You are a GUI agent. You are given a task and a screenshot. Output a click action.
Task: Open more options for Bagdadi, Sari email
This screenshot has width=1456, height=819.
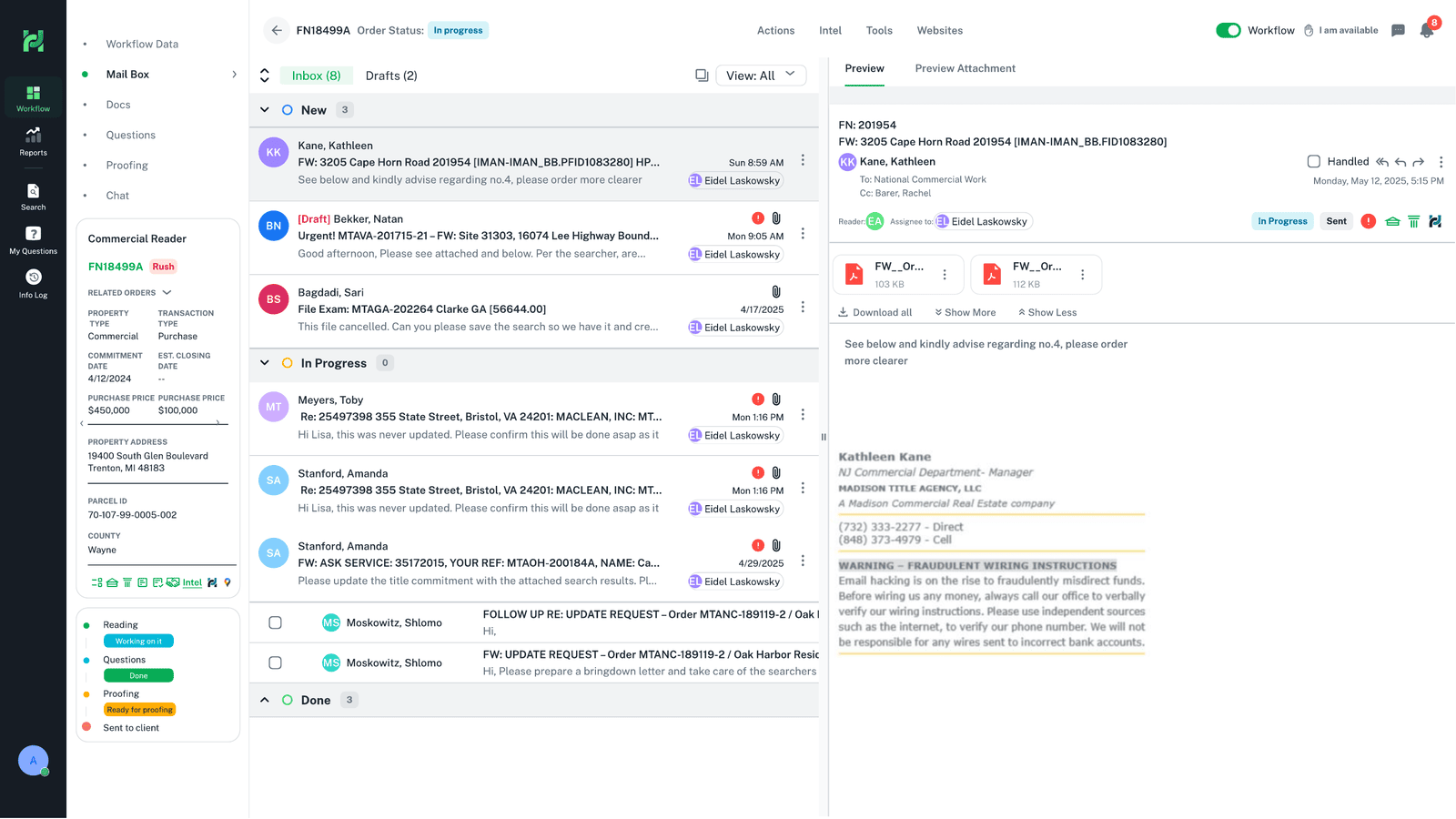[x=803, y=307]
